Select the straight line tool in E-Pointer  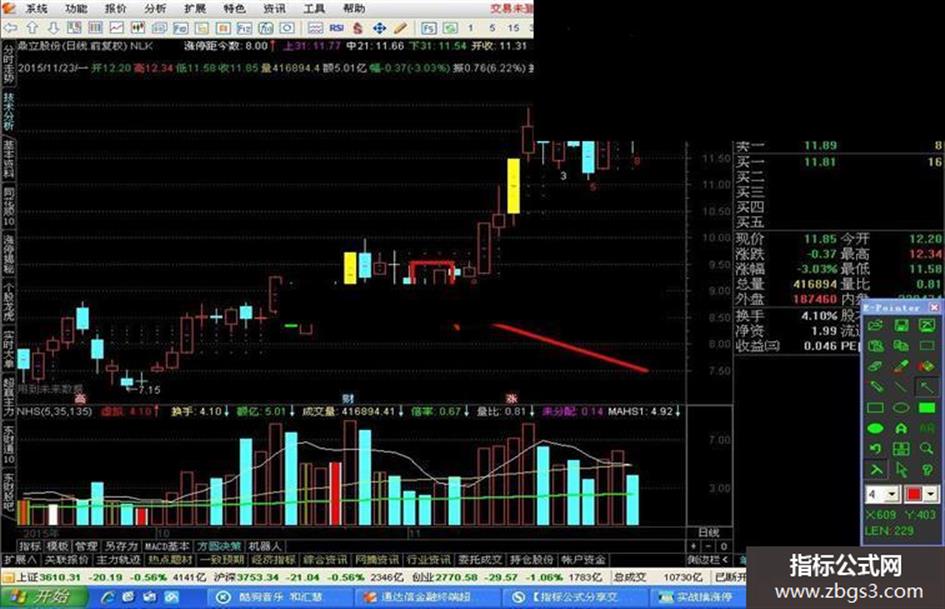[x=901, y=387]
